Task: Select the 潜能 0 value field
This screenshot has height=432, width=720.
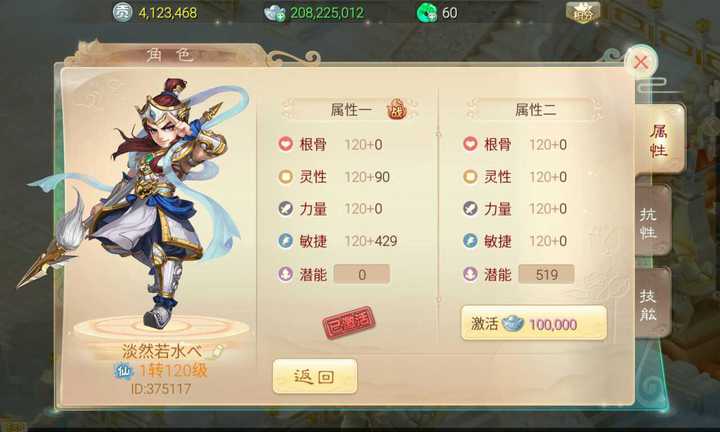Action: (x=362, y=275)
